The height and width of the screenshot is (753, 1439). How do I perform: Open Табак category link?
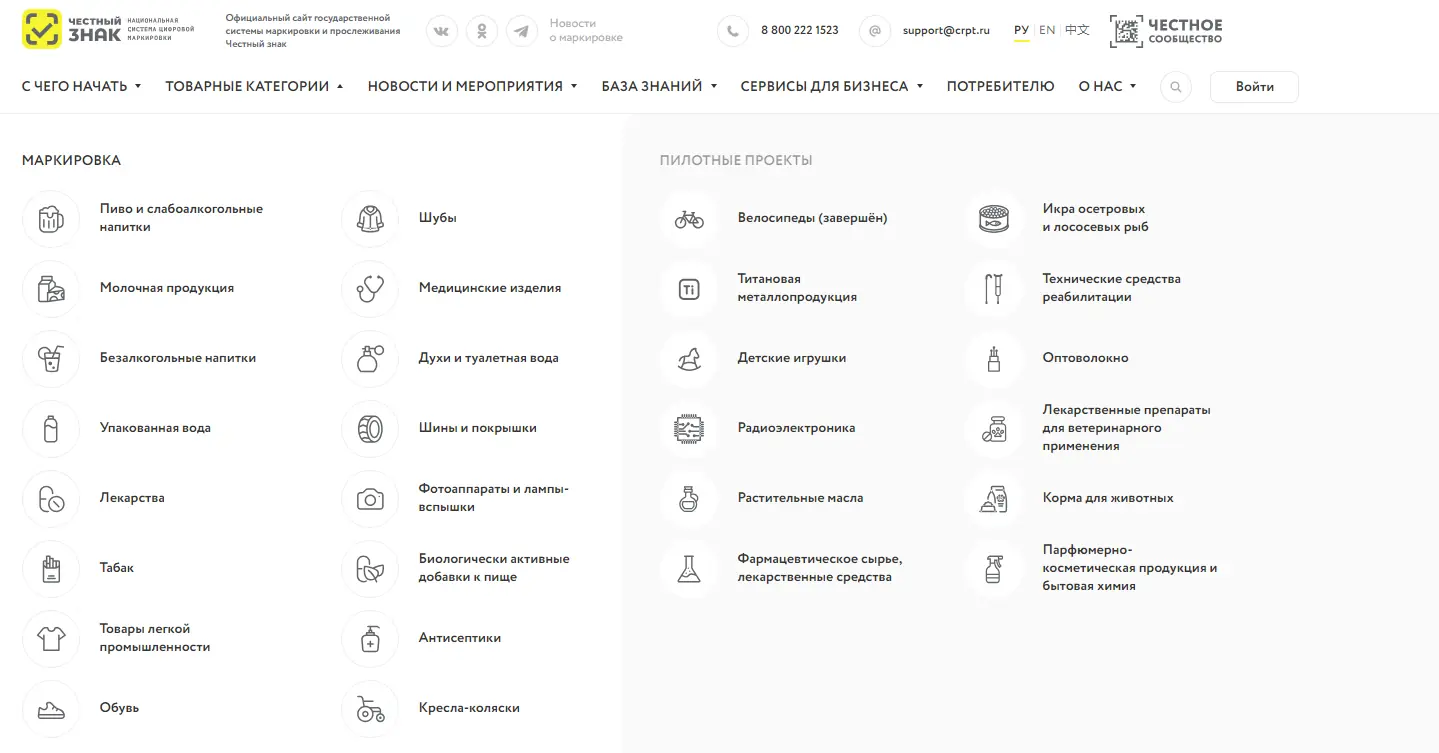[117, 568]
